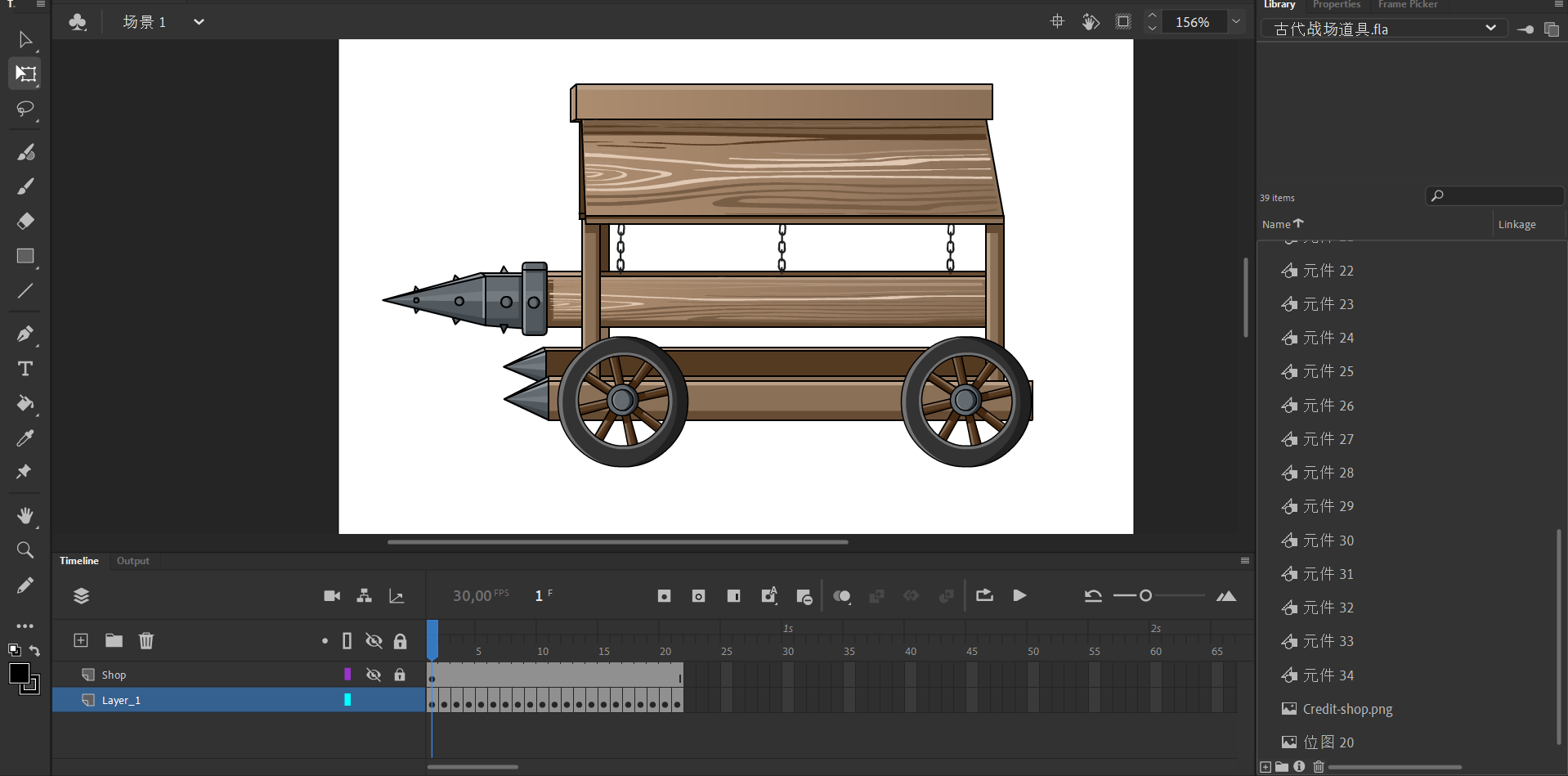Expand the stage zoom percentage dropdown

tap(1236, 22)
